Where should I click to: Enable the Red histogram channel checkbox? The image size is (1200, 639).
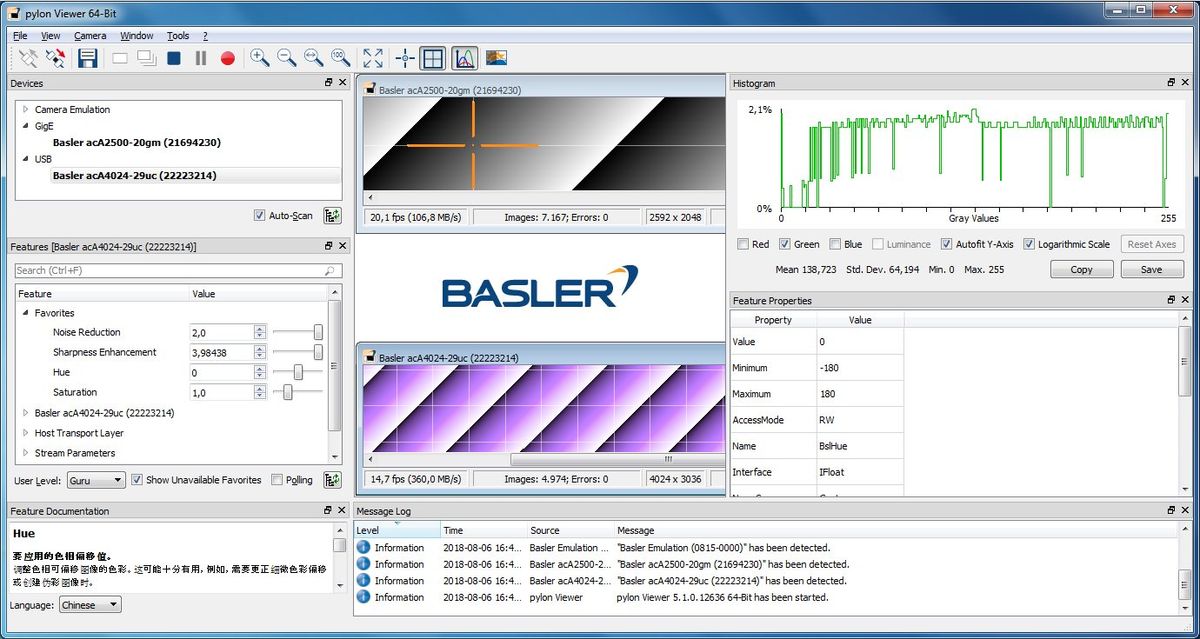click(743, 244)
